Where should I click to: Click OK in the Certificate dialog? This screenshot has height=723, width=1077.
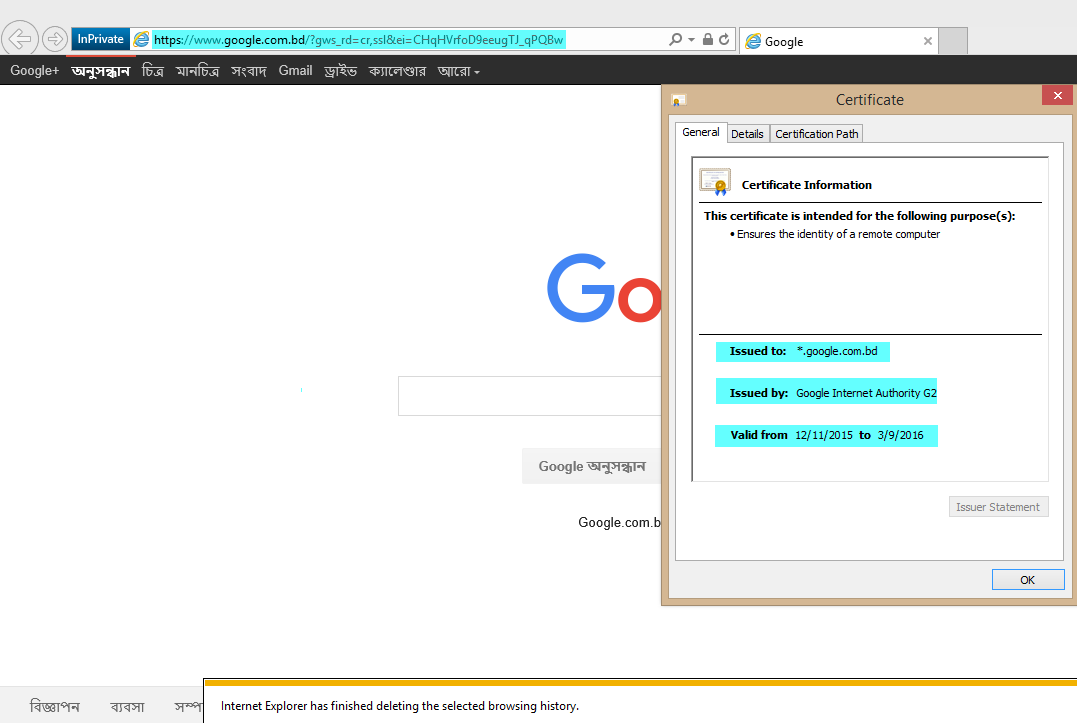point(1028,579)
